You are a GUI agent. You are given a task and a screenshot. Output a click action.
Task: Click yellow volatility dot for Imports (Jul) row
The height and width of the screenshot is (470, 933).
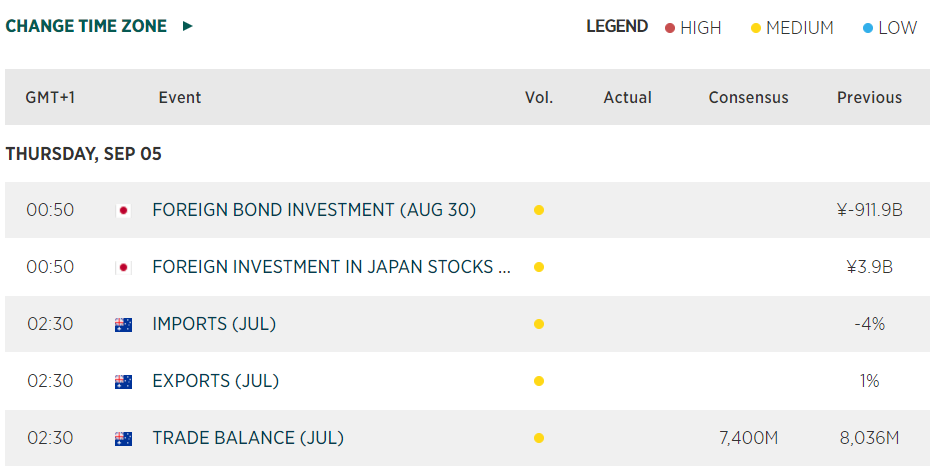pos(539,324)
